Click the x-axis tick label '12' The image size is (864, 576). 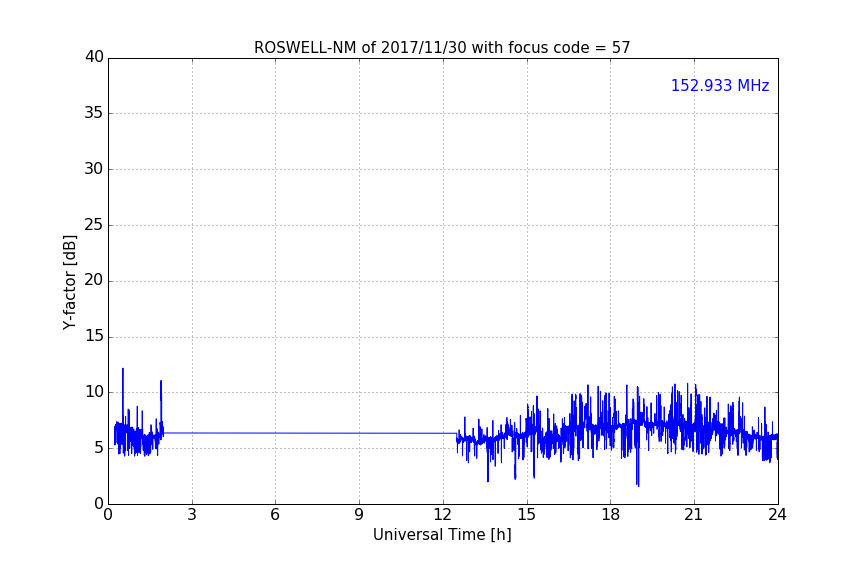(442, 515)
